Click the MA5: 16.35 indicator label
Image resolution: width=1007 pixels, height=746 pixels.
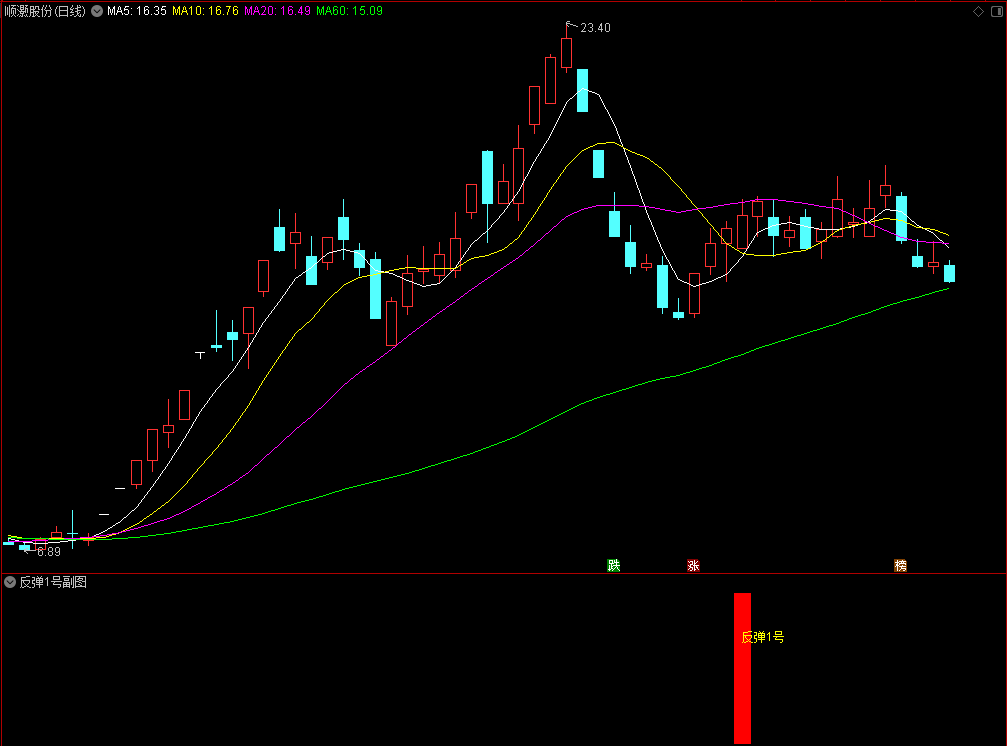[137, 11]
